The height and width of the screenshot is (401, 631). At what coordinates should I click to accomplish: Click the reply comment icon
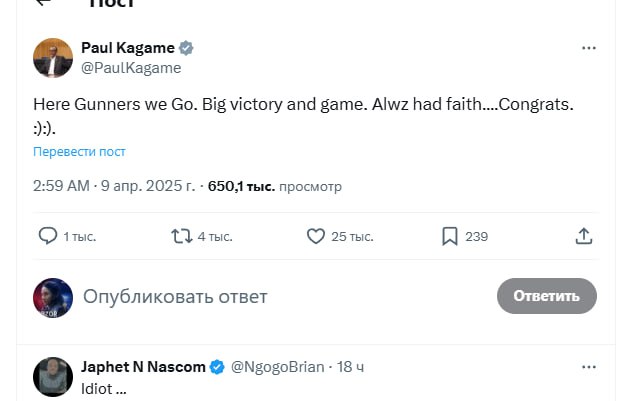coord(47,236)
